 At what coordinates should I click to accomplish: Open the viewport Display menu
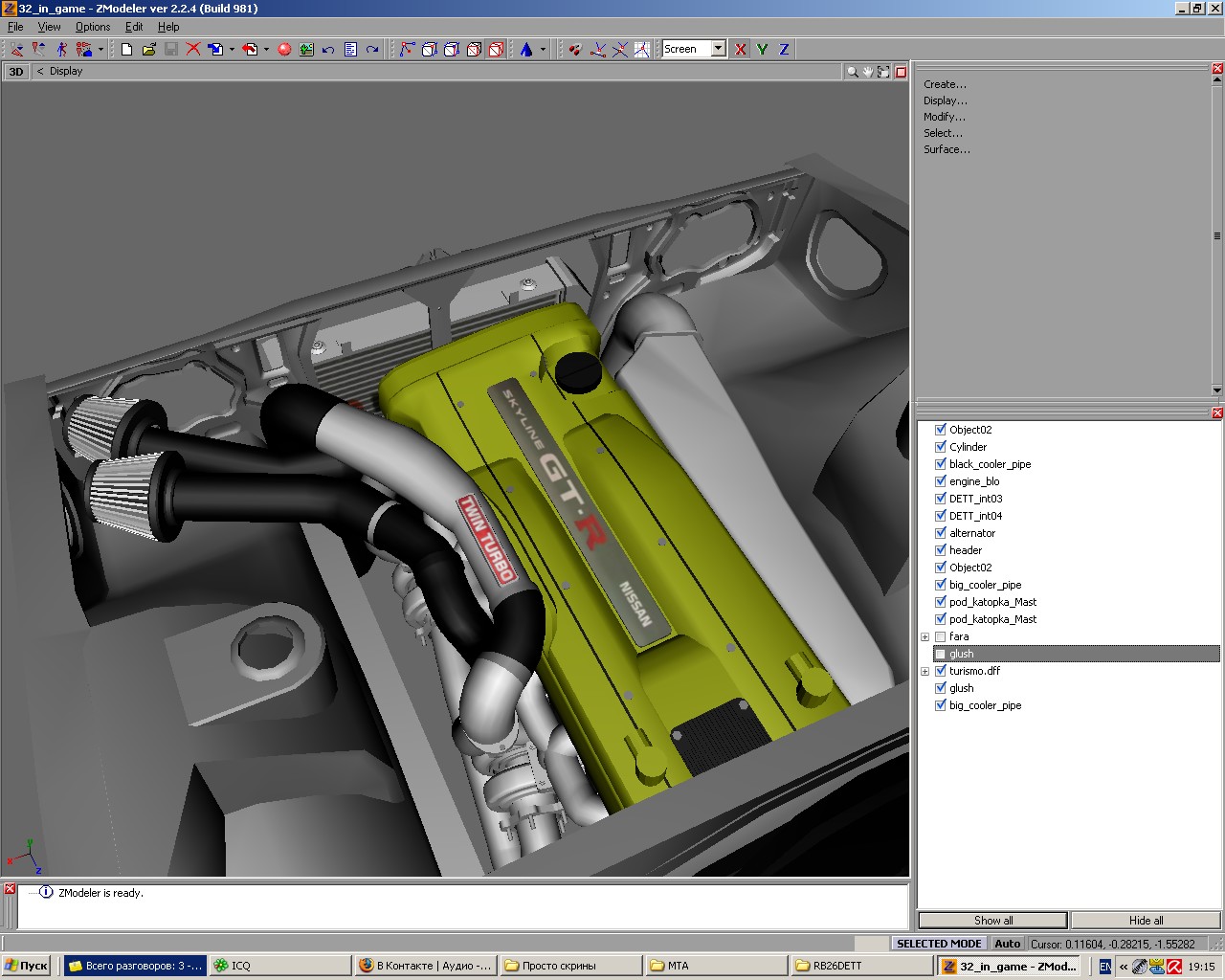(x=66, y=72)
